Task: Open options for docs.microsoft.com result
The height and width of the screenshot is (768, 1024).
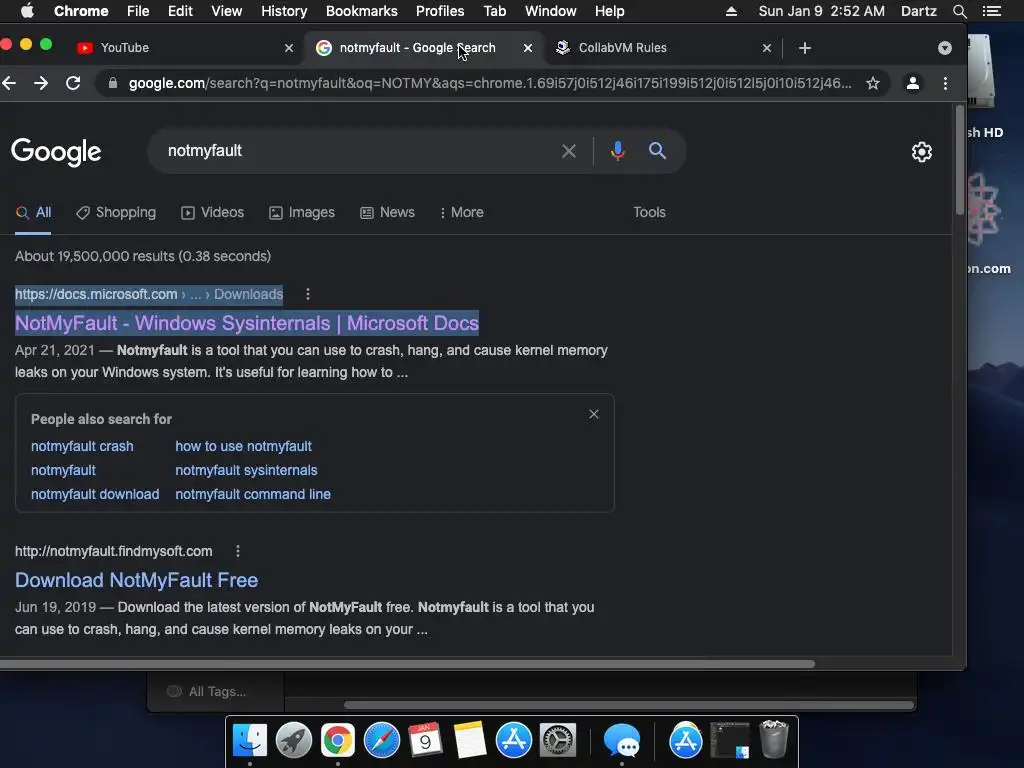Action: coord(308,295)
